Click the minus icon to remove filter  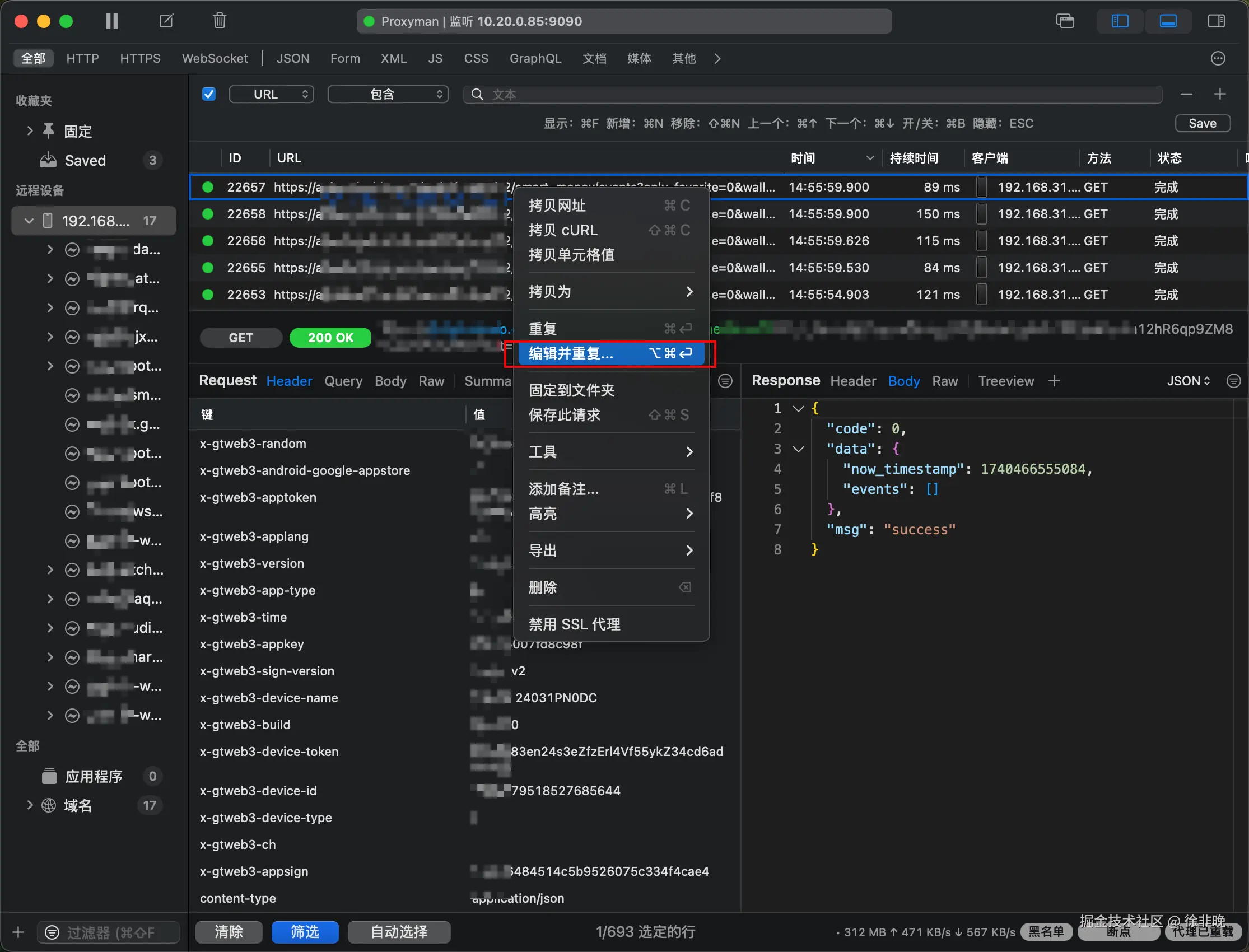pos(1186,94)
